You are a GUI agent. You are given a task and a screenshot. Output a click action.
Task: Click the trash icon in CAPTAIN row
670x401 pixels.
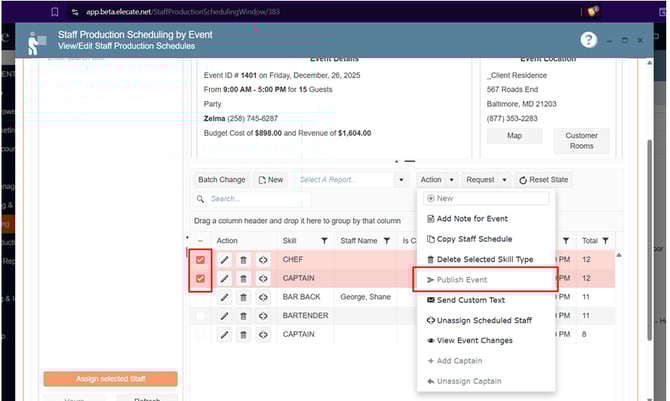243,278
